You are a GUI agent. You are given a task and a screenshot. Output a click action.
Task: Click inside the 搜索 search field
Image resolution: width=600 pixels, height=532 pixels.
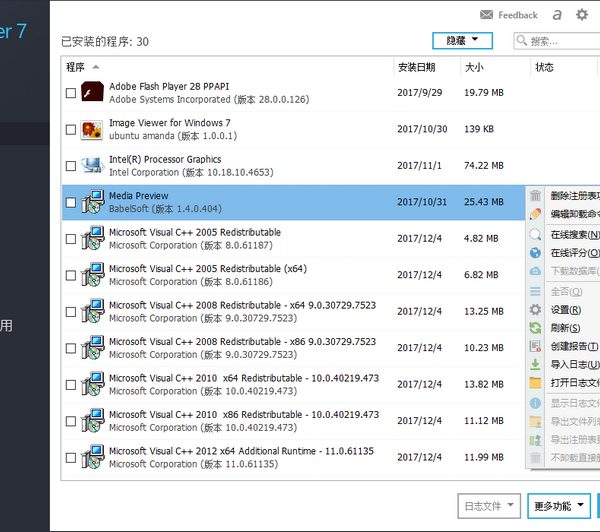[x=562, y=41]
